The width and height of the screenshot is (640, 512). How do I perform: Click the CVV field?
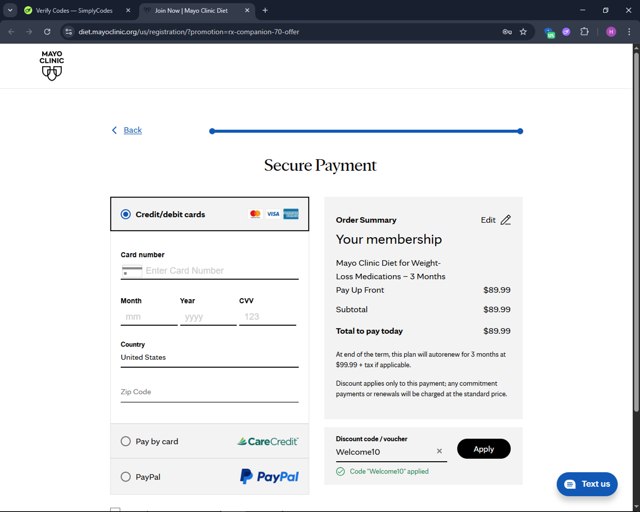point(267,317)
